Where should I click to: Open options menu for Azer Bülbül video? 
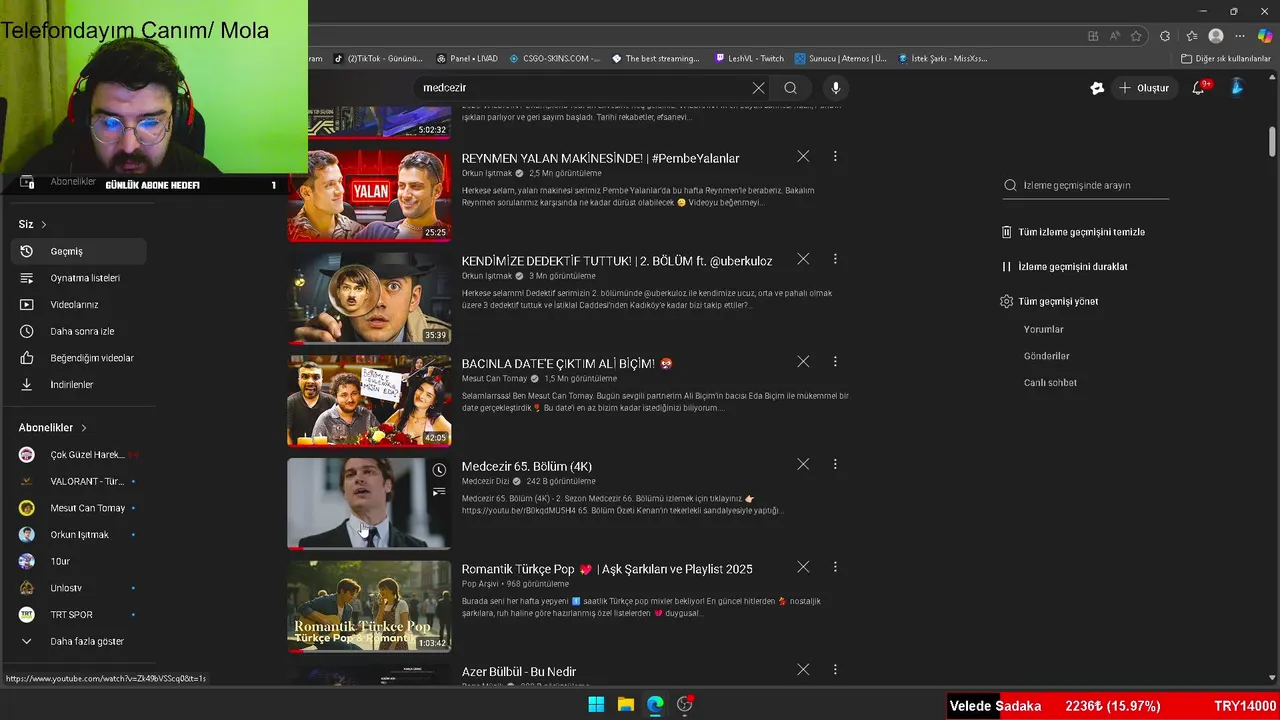835,669
